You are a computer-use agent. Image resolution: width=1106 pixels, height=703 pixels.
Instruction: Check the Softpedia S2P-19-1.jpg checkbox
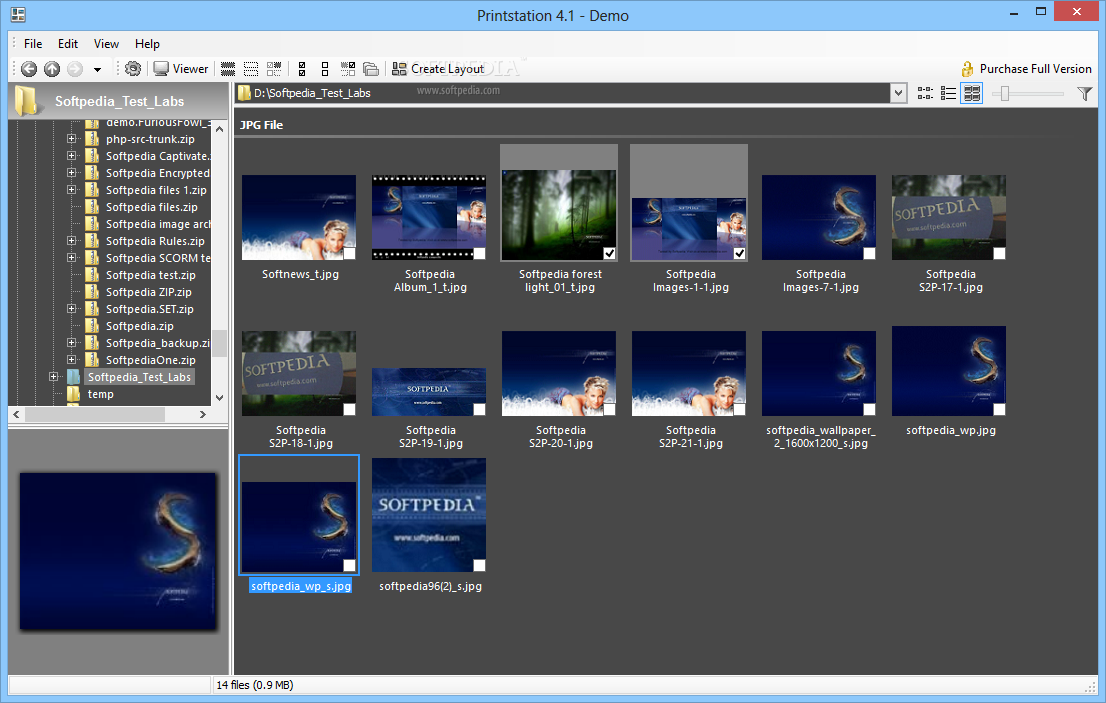pos(480,409)
